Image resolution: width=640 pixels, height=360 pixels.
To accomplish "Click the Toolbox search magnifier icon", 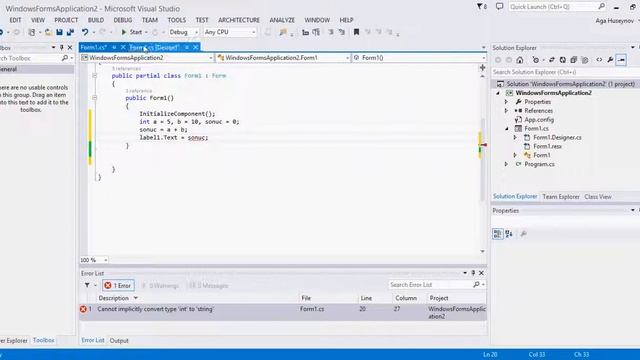I will tap(64, 58).
